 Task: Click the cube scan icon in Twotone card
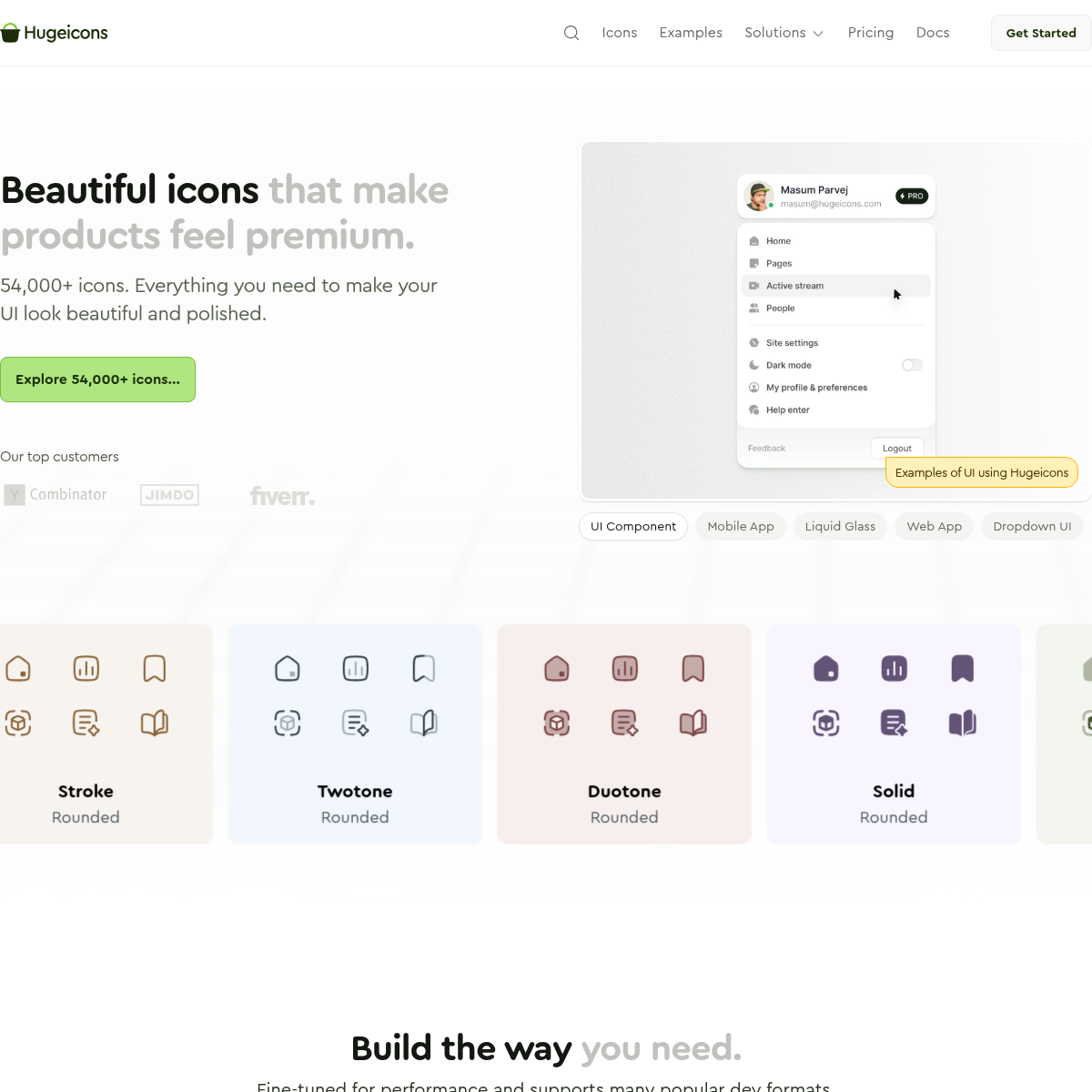(288, 723)
